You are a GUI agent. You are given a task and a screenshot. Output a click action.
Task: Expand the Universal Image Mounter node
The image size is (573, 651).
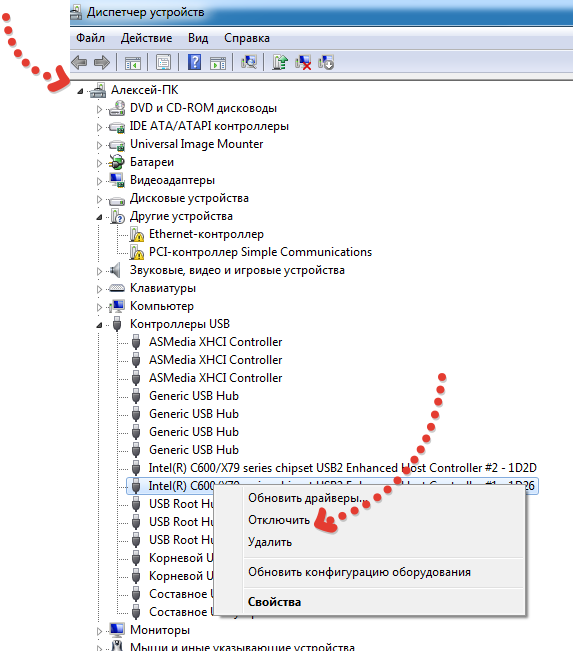click(99, 145)
